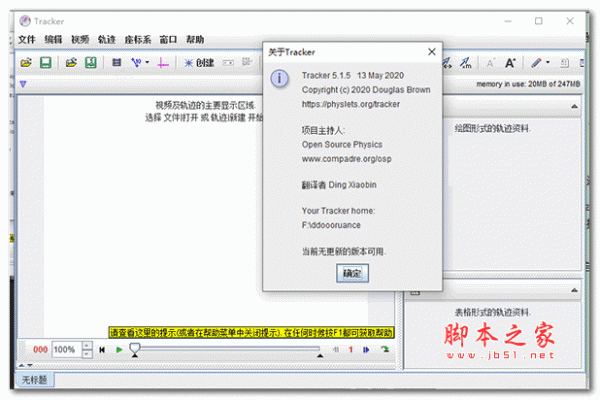600x400 pixels.
Task: Click the red 000 frame readout
Action: click(x=40, y=349)
